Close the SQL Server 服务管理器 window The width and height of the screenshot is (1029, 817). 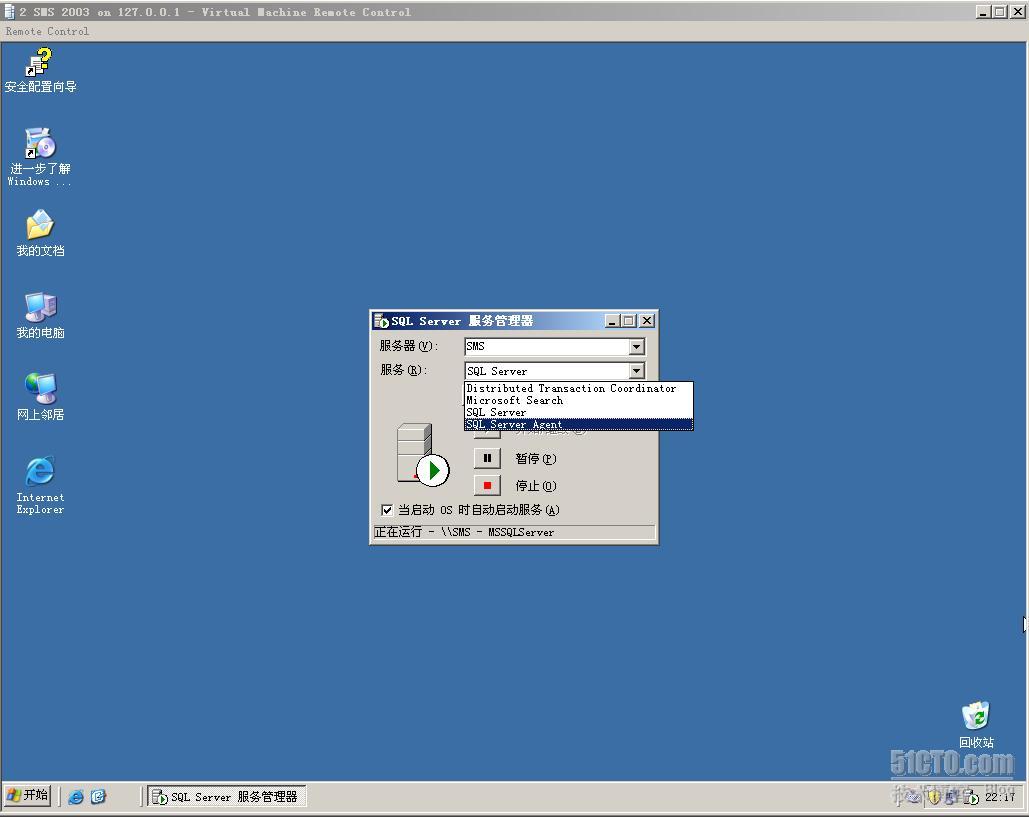pyautogui.click(x=647, y=321)
